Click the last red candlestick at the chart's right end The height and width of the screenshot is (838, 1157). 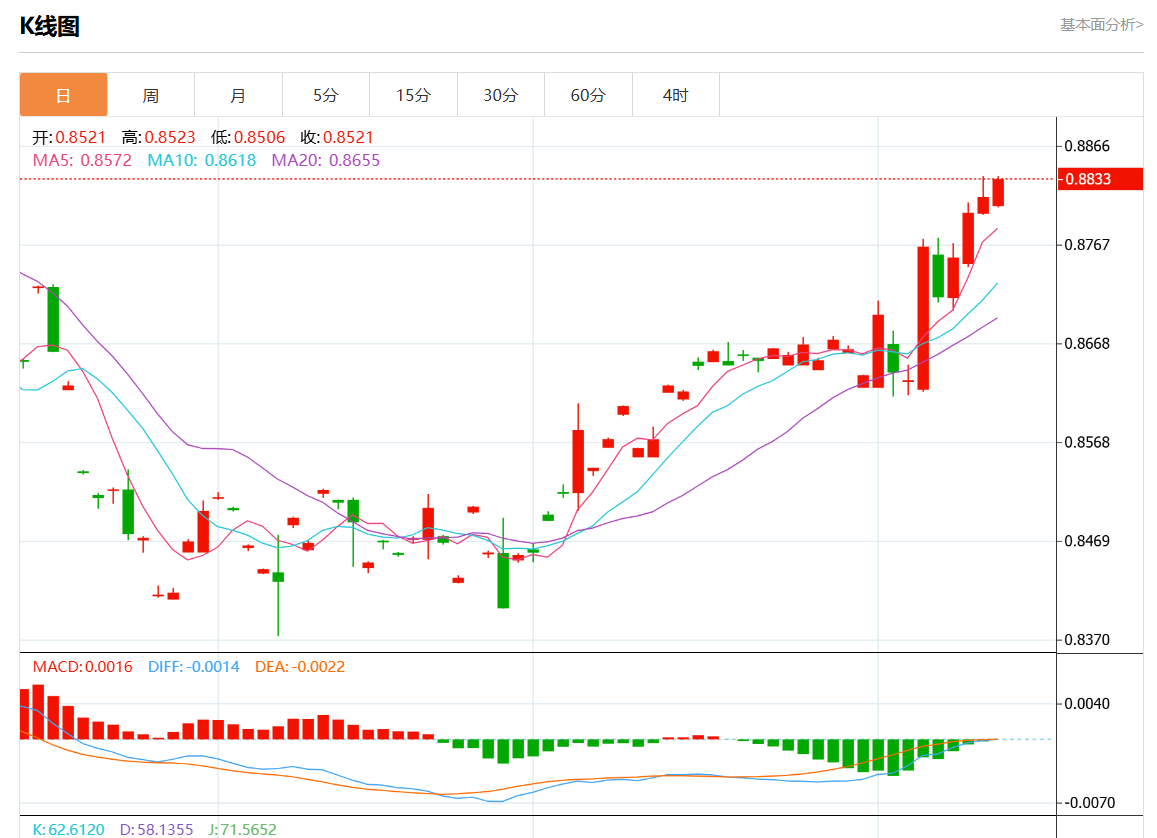[998, 192]
